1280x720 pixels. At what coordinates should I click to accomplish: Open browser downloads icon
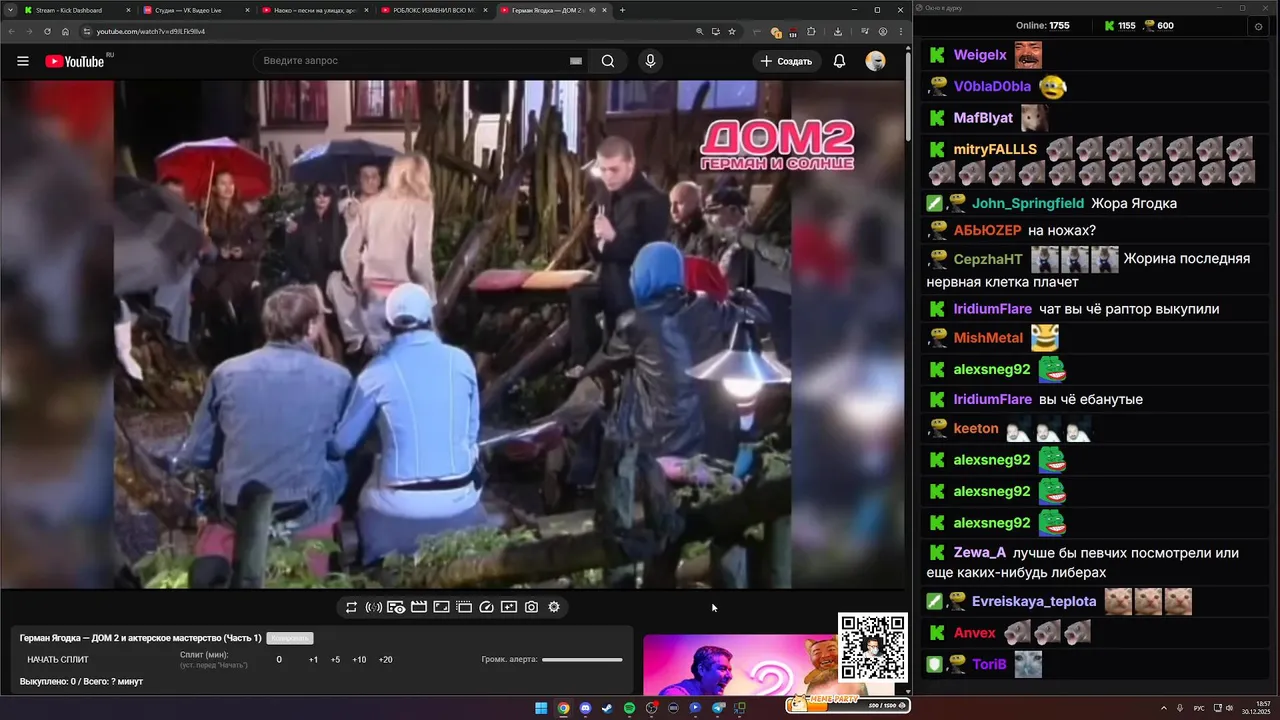(838, 31)
